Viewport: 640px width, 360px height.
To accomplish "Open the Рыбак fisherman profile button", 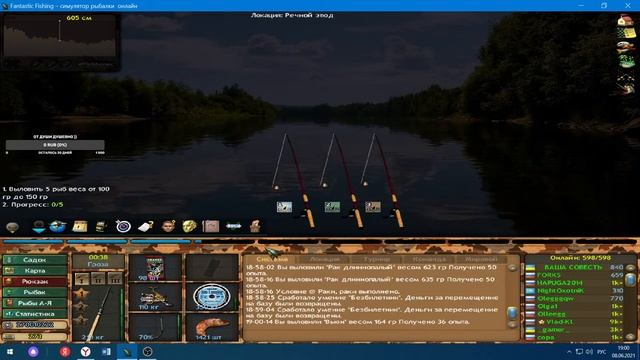I will point(35,292).
